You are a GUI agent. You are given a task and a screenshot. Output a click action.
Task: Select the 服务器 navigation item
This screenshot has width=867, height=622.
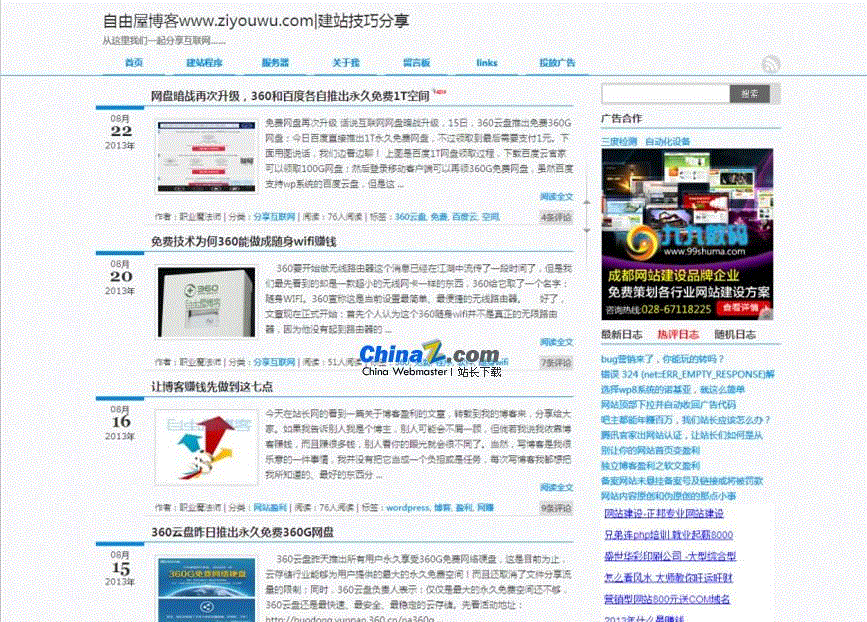click(275, 63)
